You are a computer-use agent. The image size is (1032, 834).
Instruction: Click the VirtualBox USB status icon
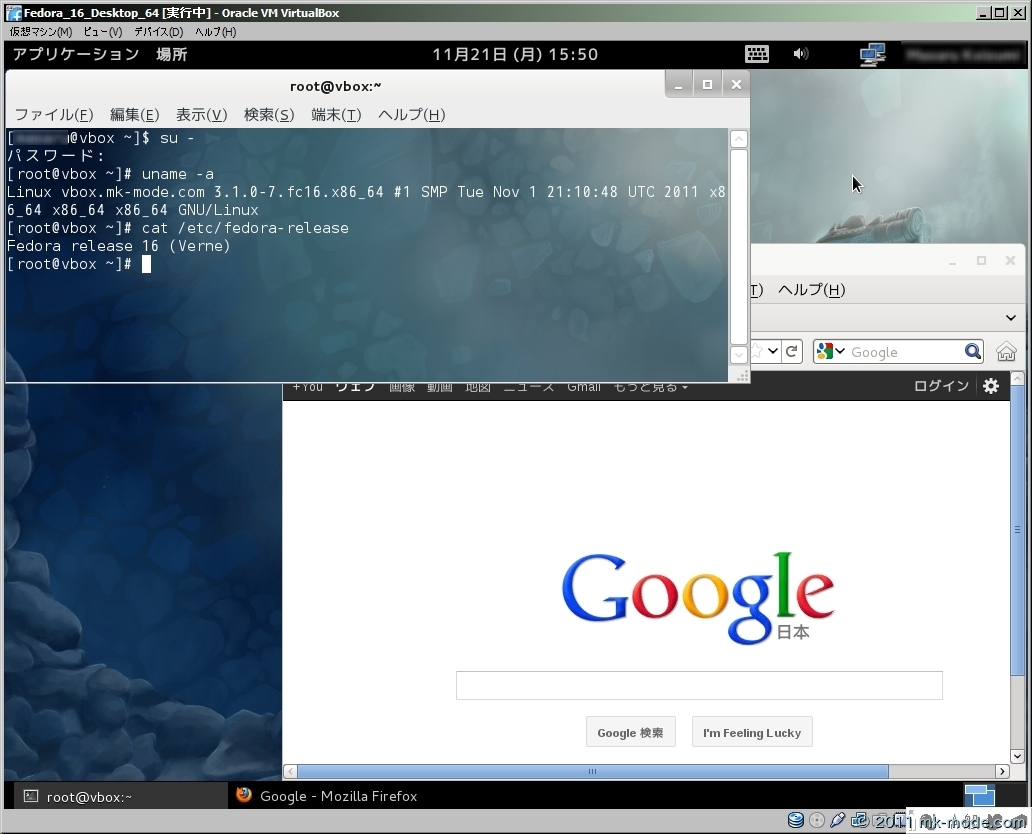(x=837, y=821)
